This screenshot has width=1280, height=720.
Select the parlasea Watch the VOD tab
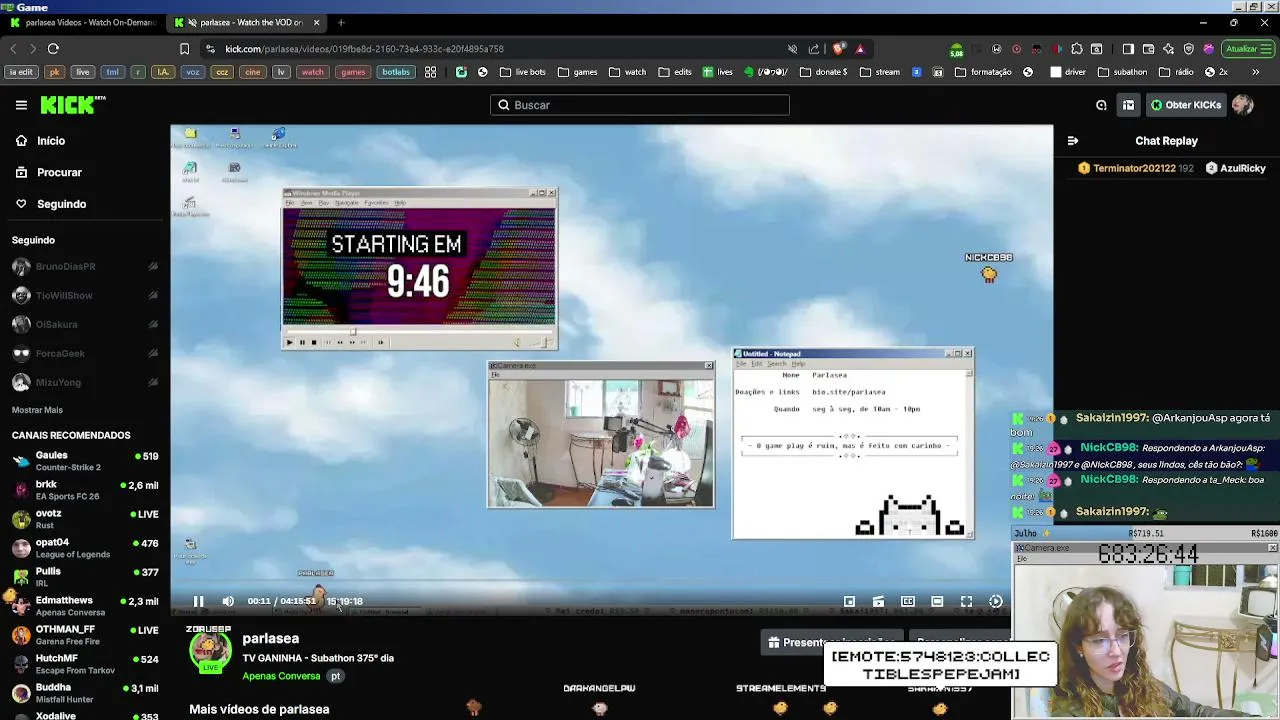pyautogui.click(x=248, y=22)
